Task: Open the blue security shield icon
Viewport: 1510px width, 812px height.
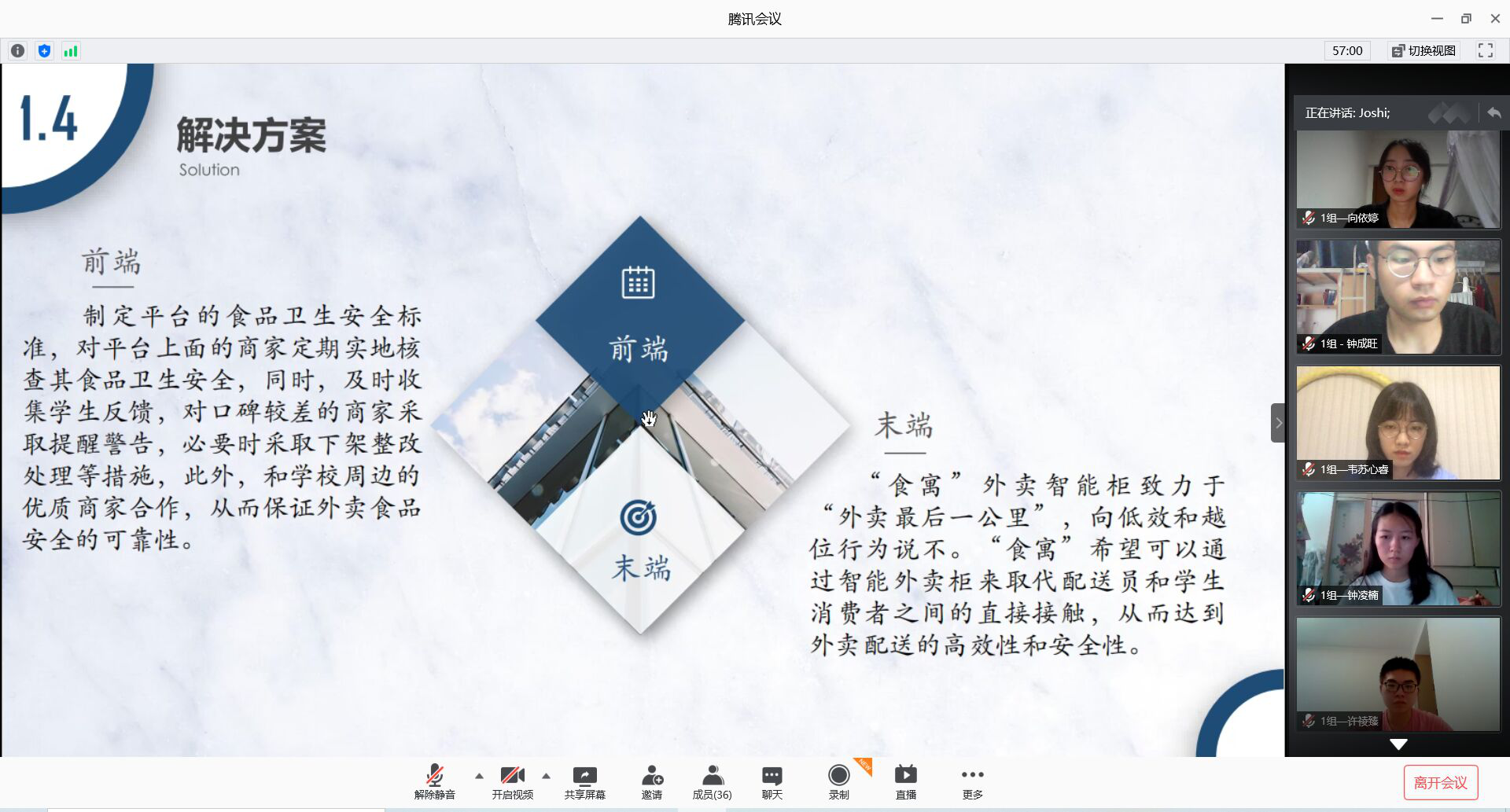Action: 44,51
